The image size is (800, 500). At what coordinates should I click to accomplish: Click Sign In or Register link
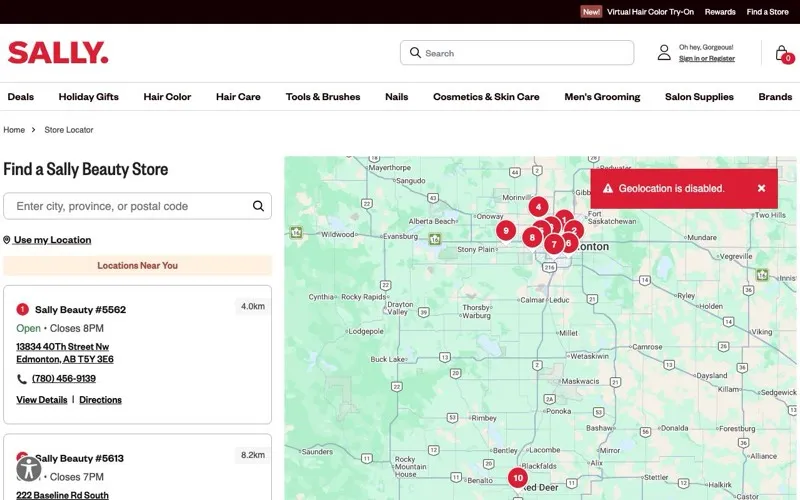coord(707,59)
